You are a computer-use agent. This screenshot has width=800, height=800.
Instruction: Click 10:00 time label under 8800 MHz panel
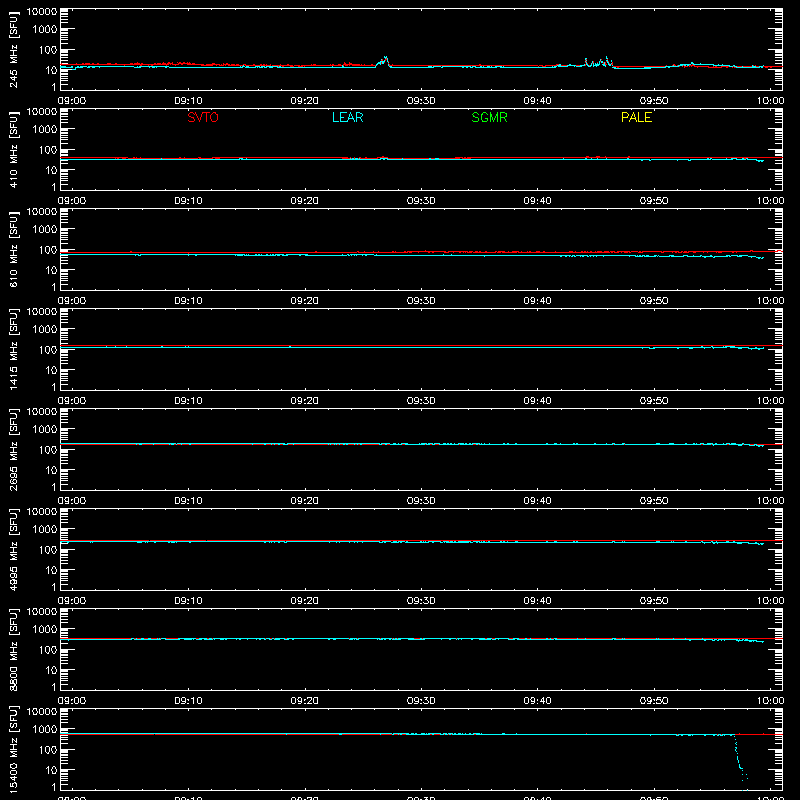(x=770, y=701)
